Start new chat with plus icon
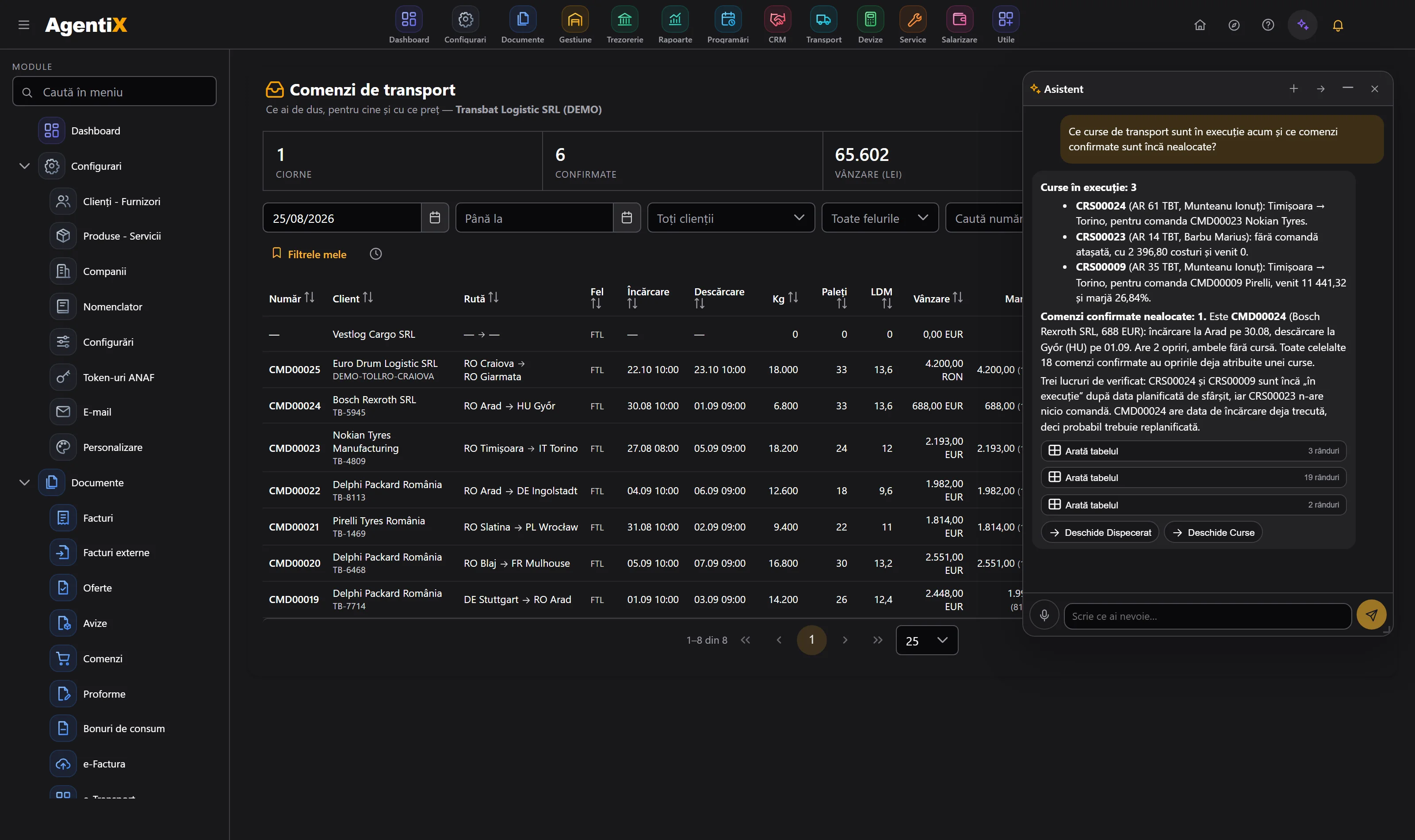The image size is (1415, 840). pyautogui.click(x=1293, y=89)
